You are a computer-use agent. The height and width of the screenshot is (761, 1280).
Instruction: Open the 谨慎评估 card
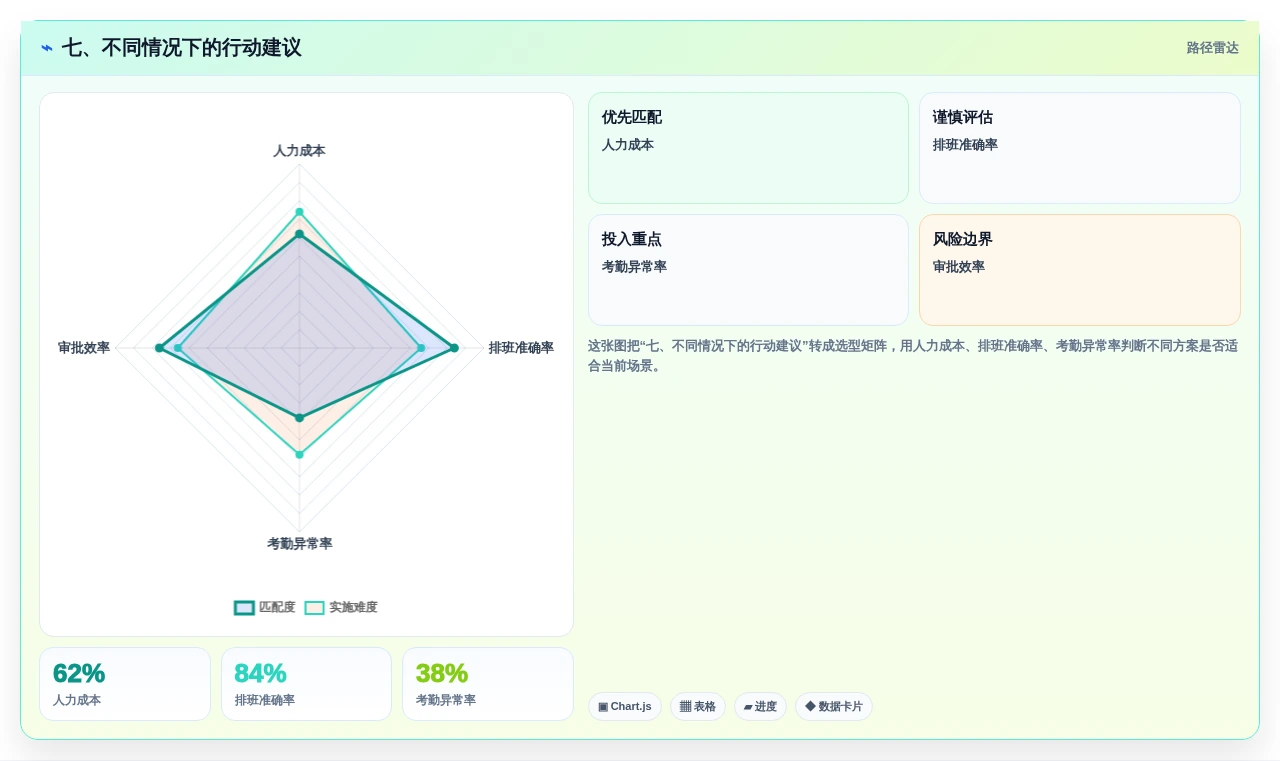[x=1080, y=148]
